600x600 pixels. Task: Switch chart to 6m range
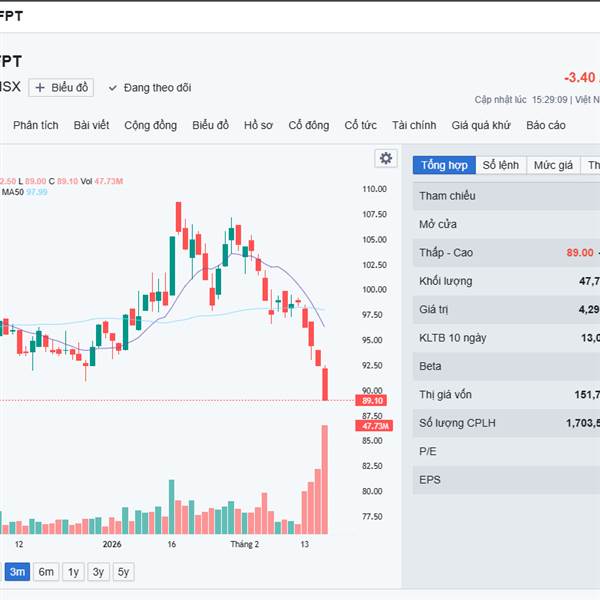click(x=46, y=572)
